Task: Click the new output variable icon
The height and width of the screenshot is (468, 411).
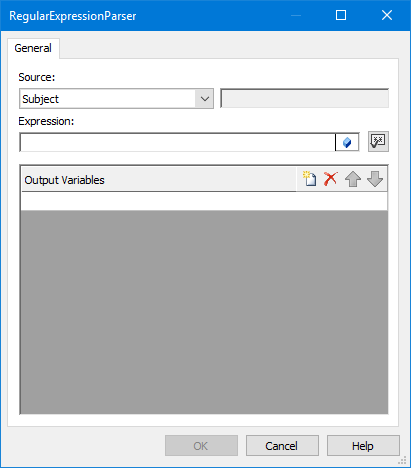Action: tap(310, 179)
